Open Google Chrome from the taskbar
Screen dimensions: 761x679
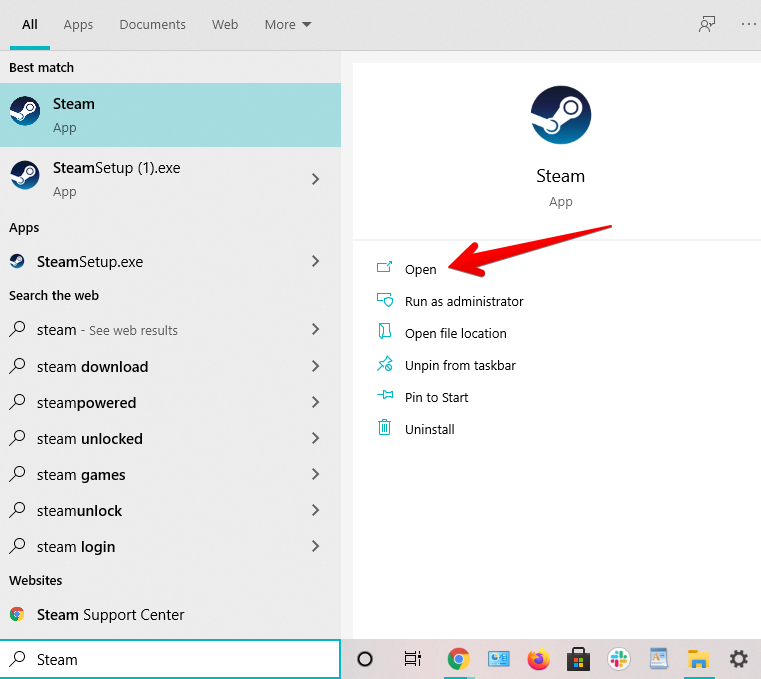[x=458, y=659]
